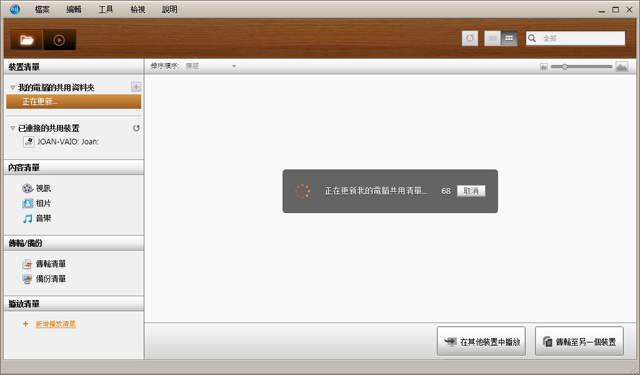Viewport: 640px width, 375px height.
Task: Refresh the connected shared devices list
Action: pyautogui.click(x=136, y=128)
